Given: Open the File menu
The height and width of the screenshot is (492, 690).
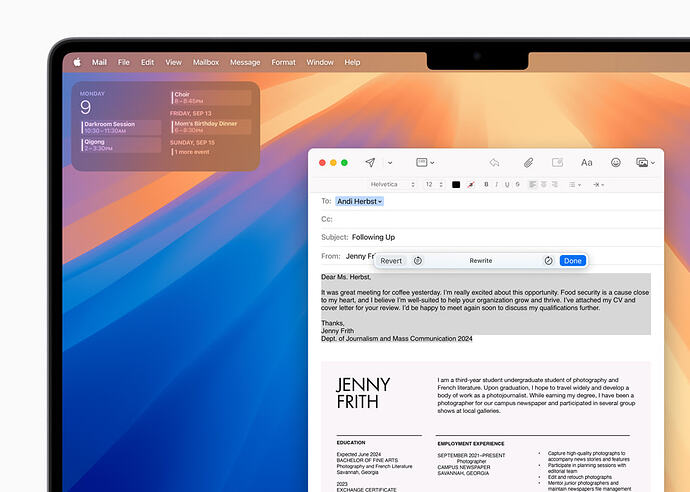Looking at the screenshot, I should (124, 62).
